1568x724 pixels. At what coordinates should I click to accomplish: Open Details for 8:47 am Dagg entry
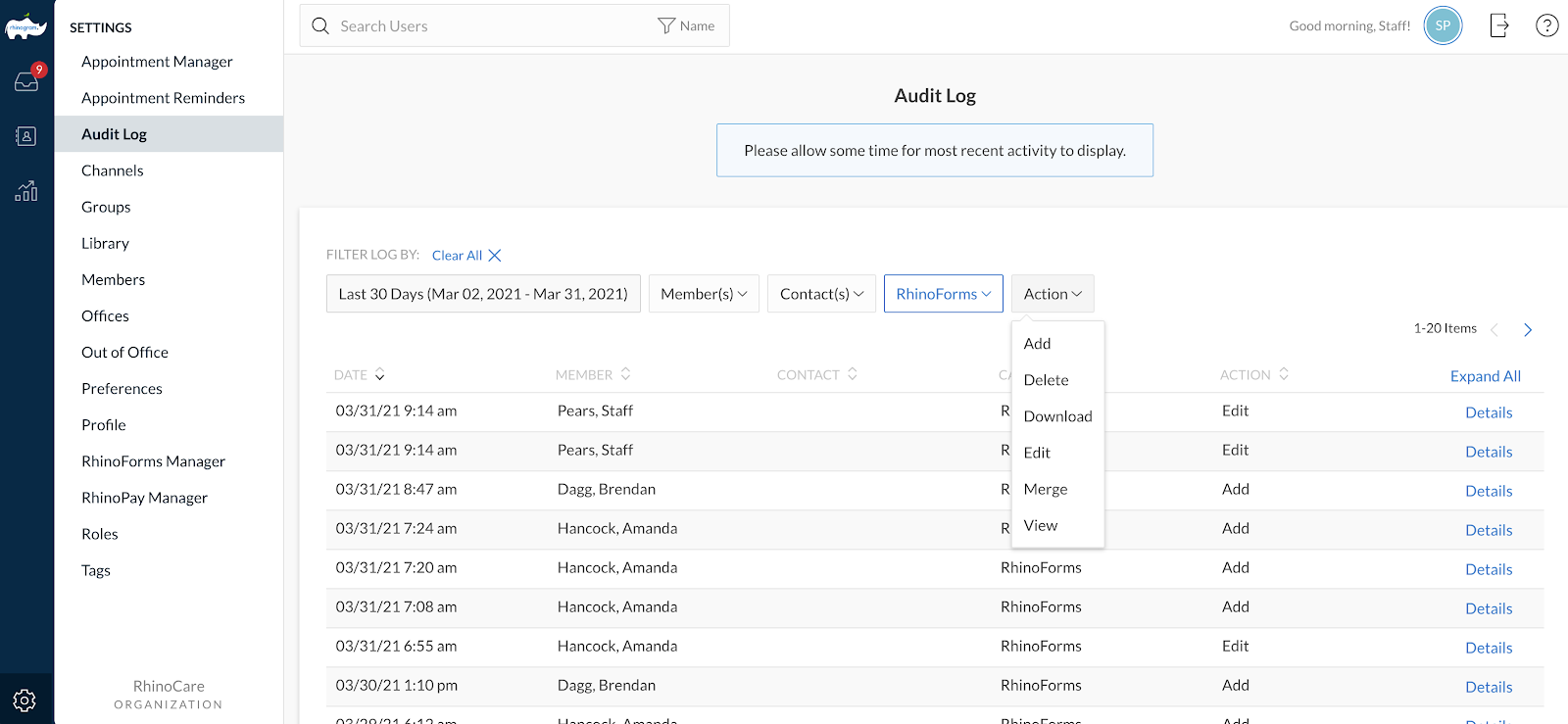[1489, 491]
